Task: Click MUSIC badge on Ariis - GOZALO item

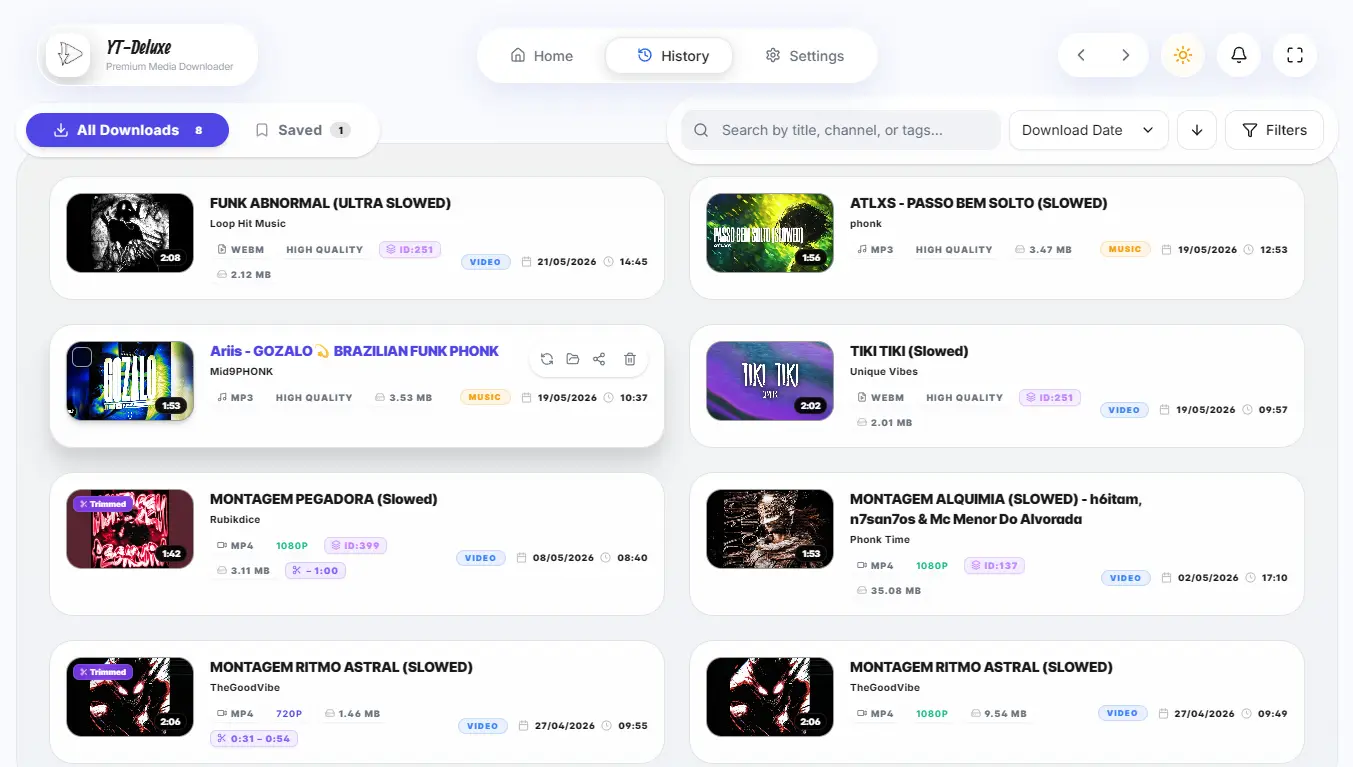Action: pos(485,397)
